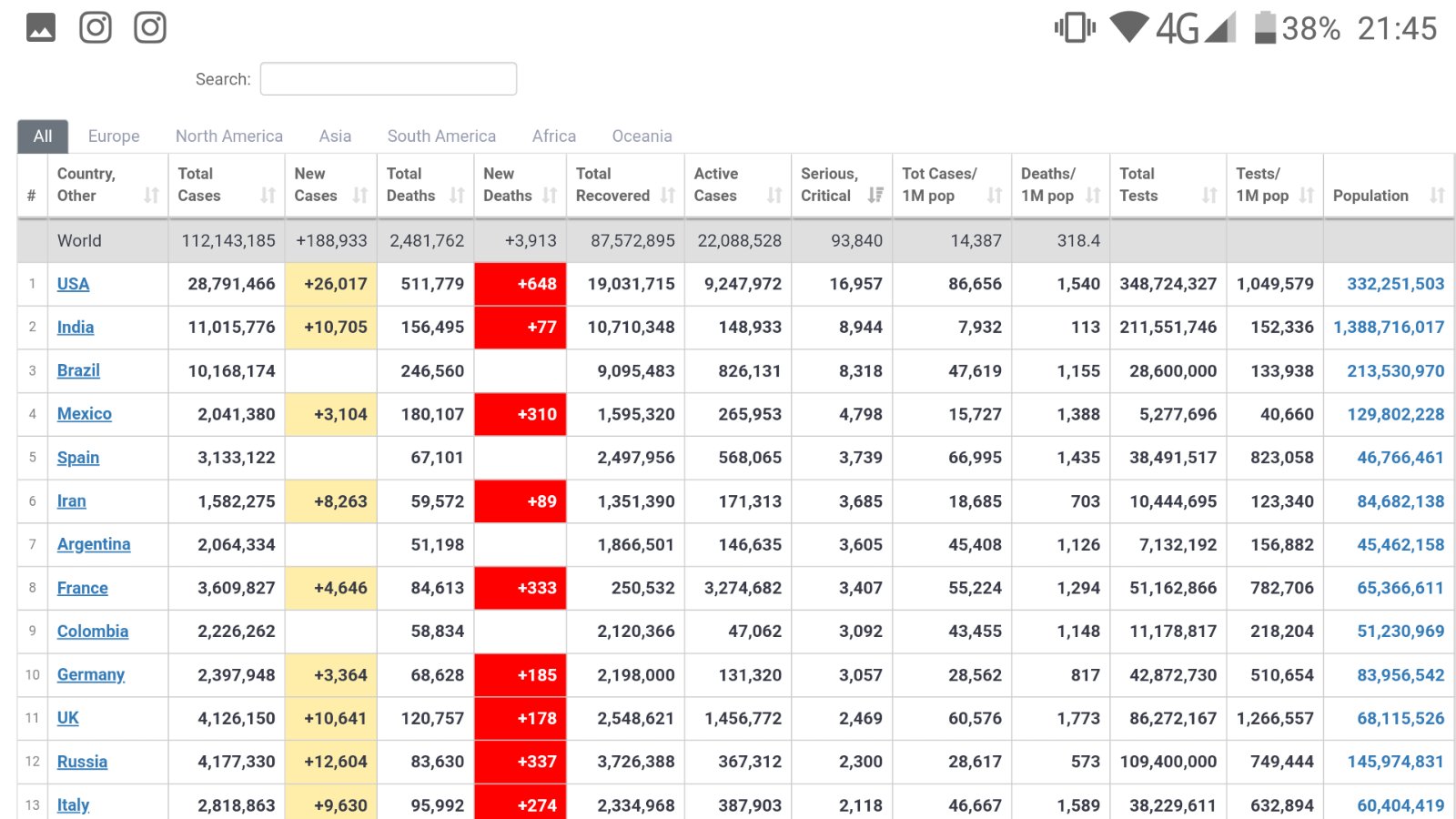Screen dimensions: 1456x819
Task: Click the Total Deaths sort arrows
Action: coord(457,196)
